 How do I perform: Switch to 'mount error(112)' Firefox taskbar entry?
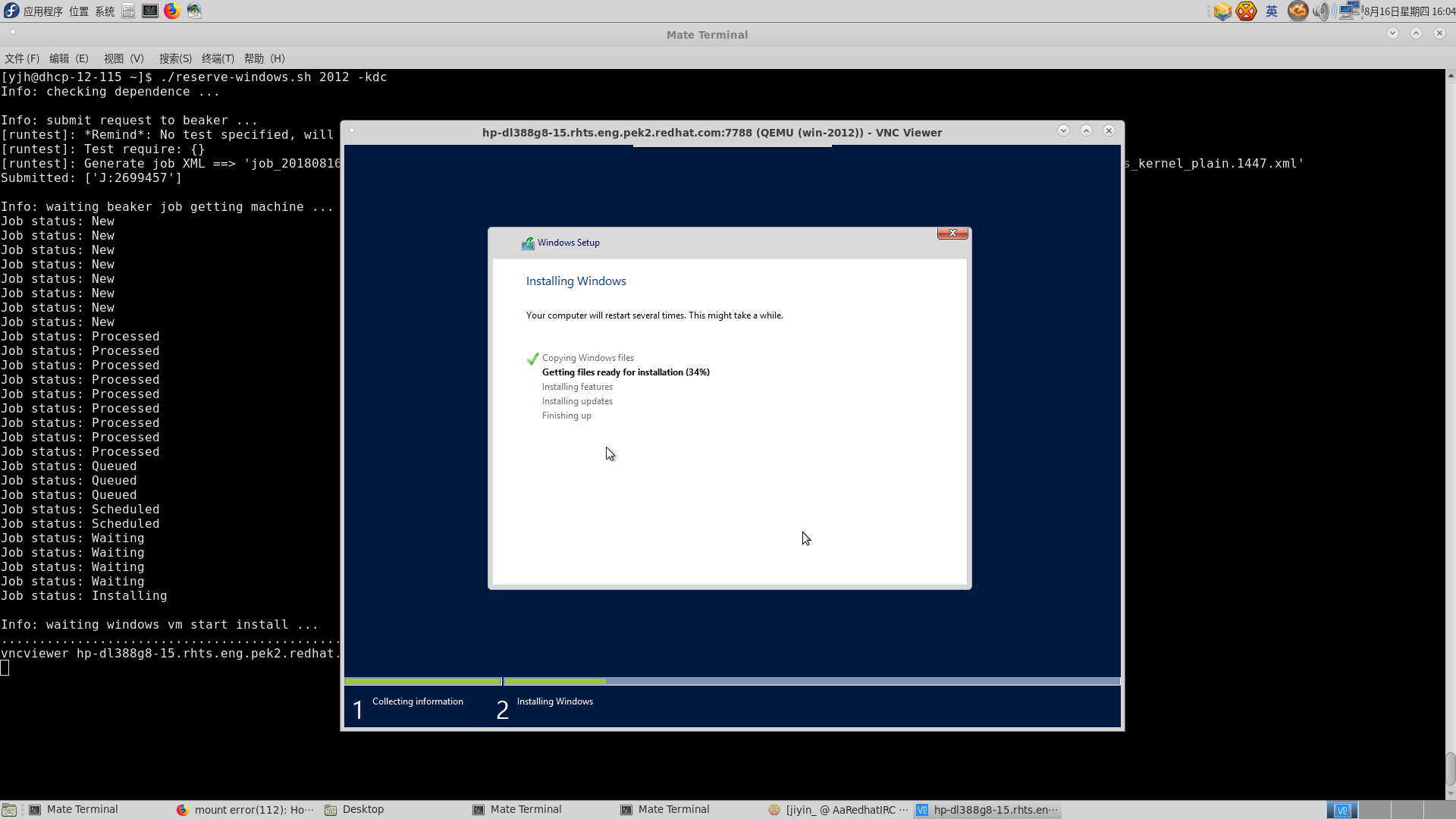tap(245, 810)
